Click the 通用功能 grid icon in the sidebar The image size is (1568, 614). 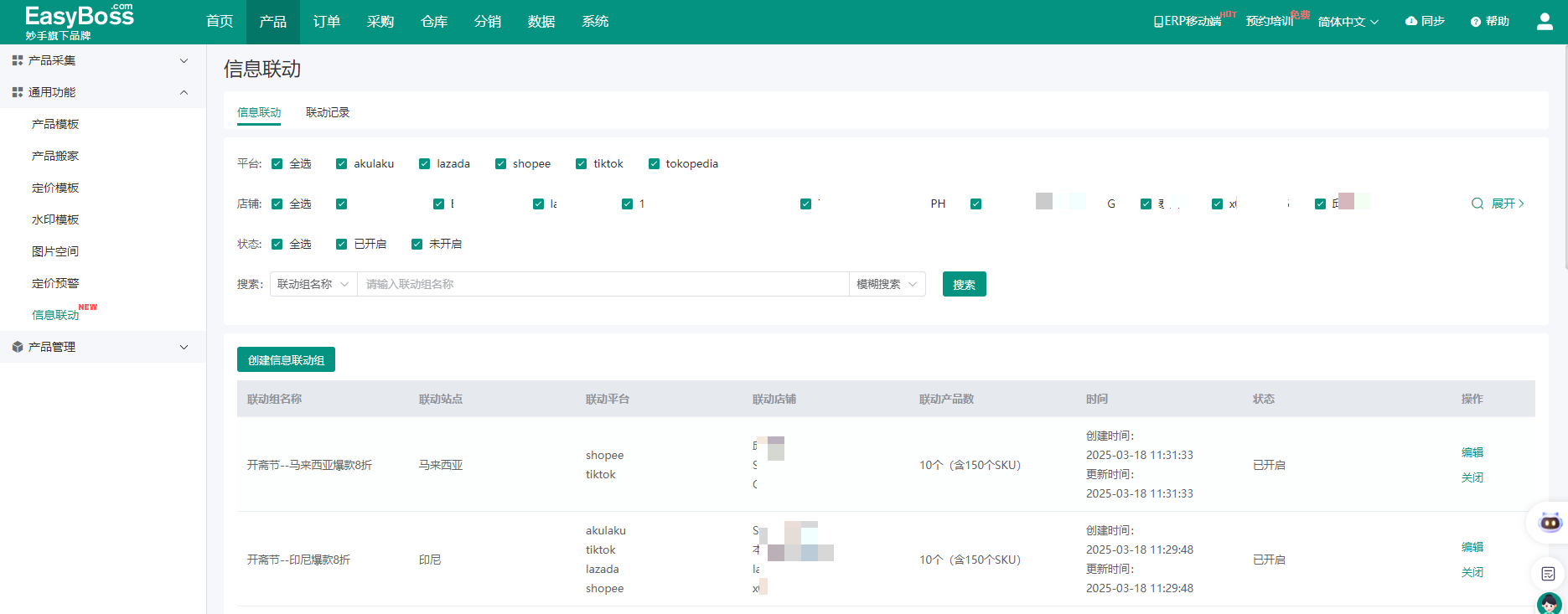coord(17,92)
